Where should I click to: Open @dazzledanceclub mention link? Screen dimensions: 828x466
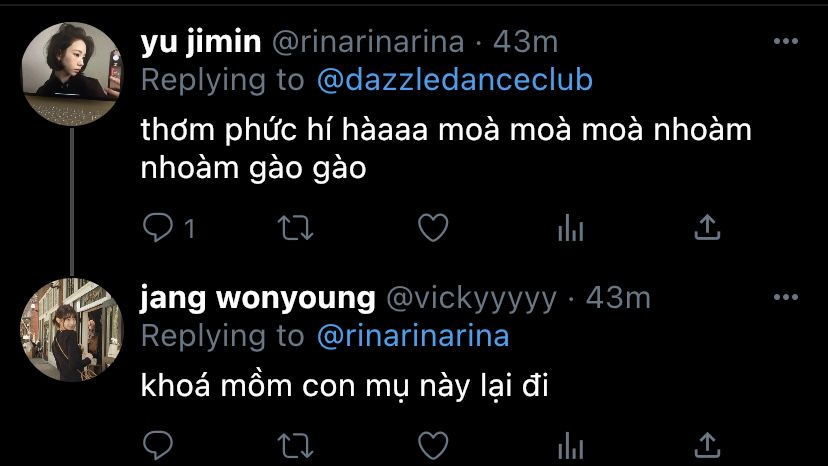pyautogui.click(x=455, y=80)
